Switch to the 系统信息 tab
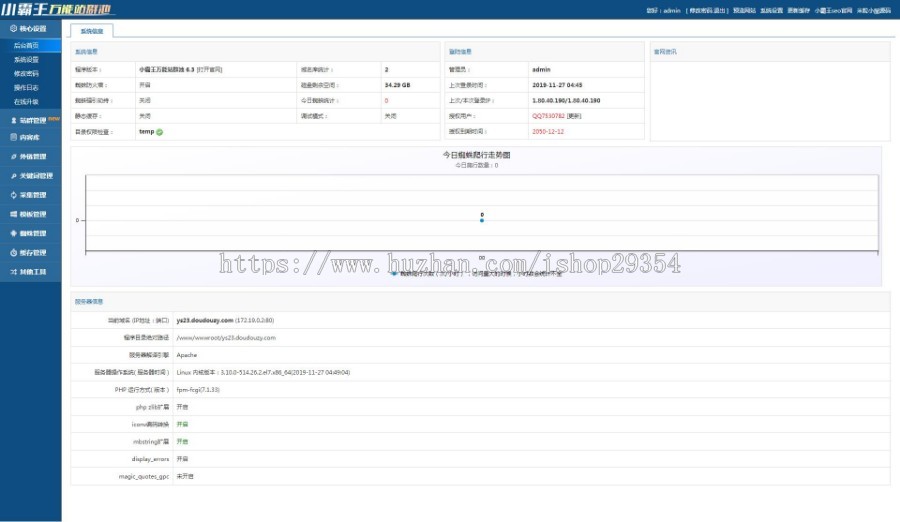Screen dimensions: 900x522 click(x=91, y=32)
